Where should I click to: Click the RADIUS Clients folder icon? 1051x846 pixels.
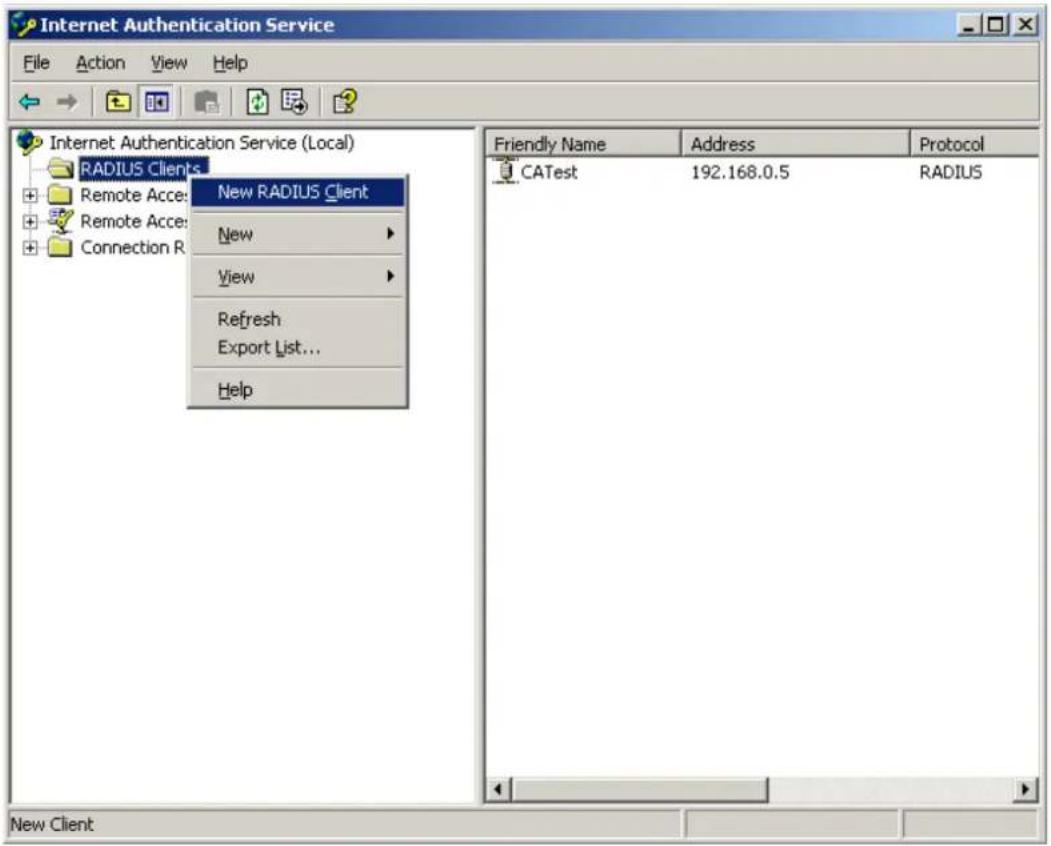(61, 168)
